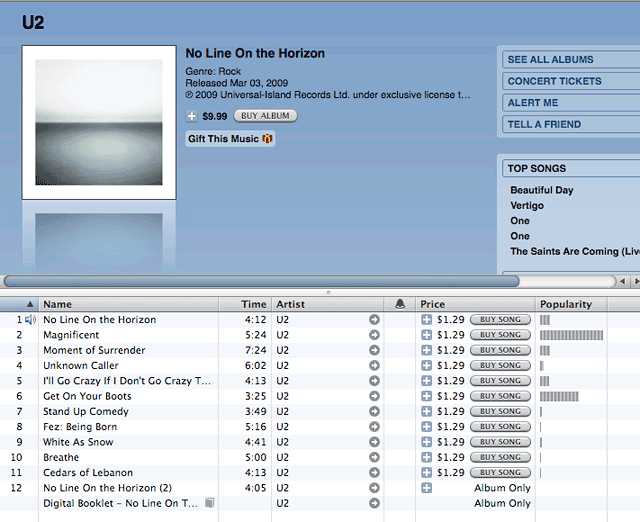This screenshot has height=522, width=640.
Task: Click the plus icon in Magnificent price cell
Action: 427,335
